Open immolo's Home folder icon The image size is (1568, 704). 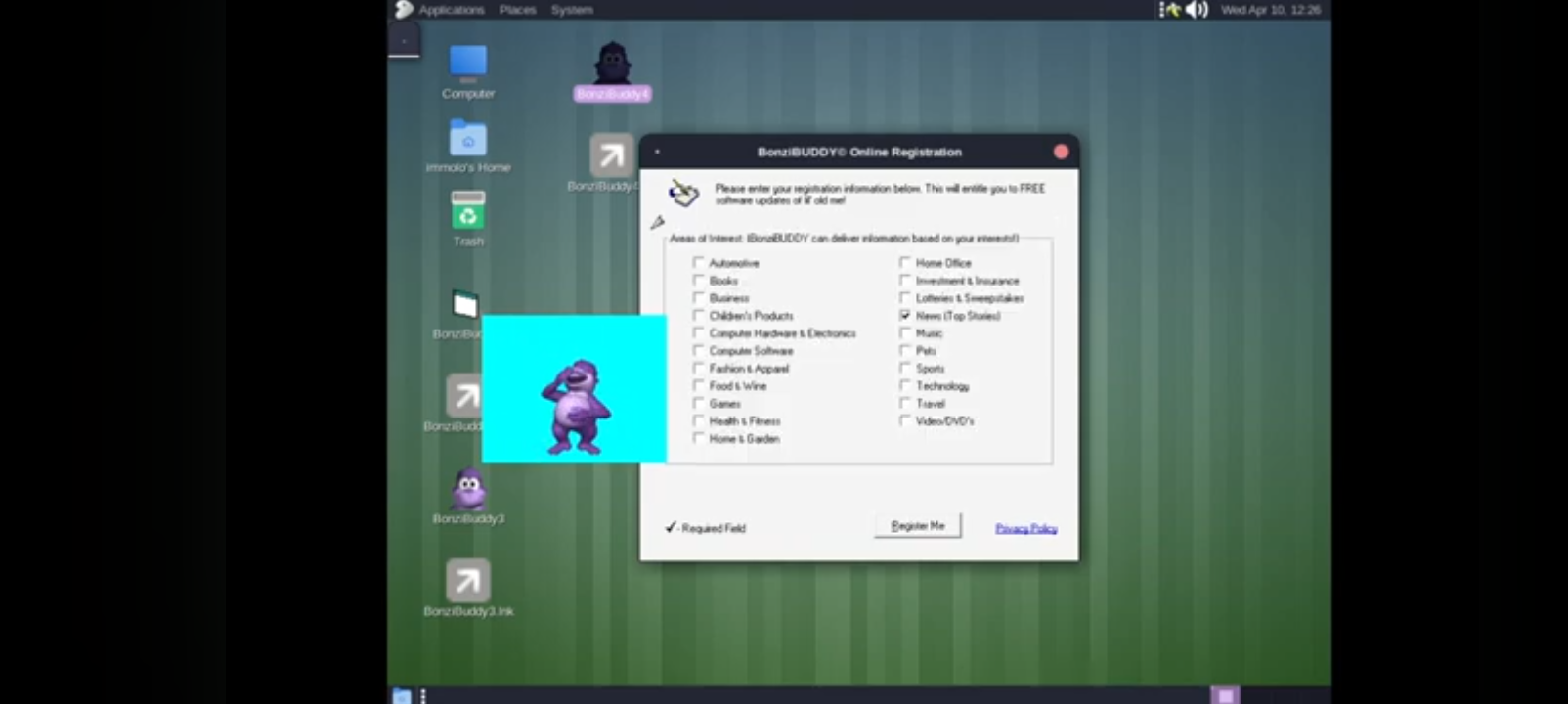467,138
